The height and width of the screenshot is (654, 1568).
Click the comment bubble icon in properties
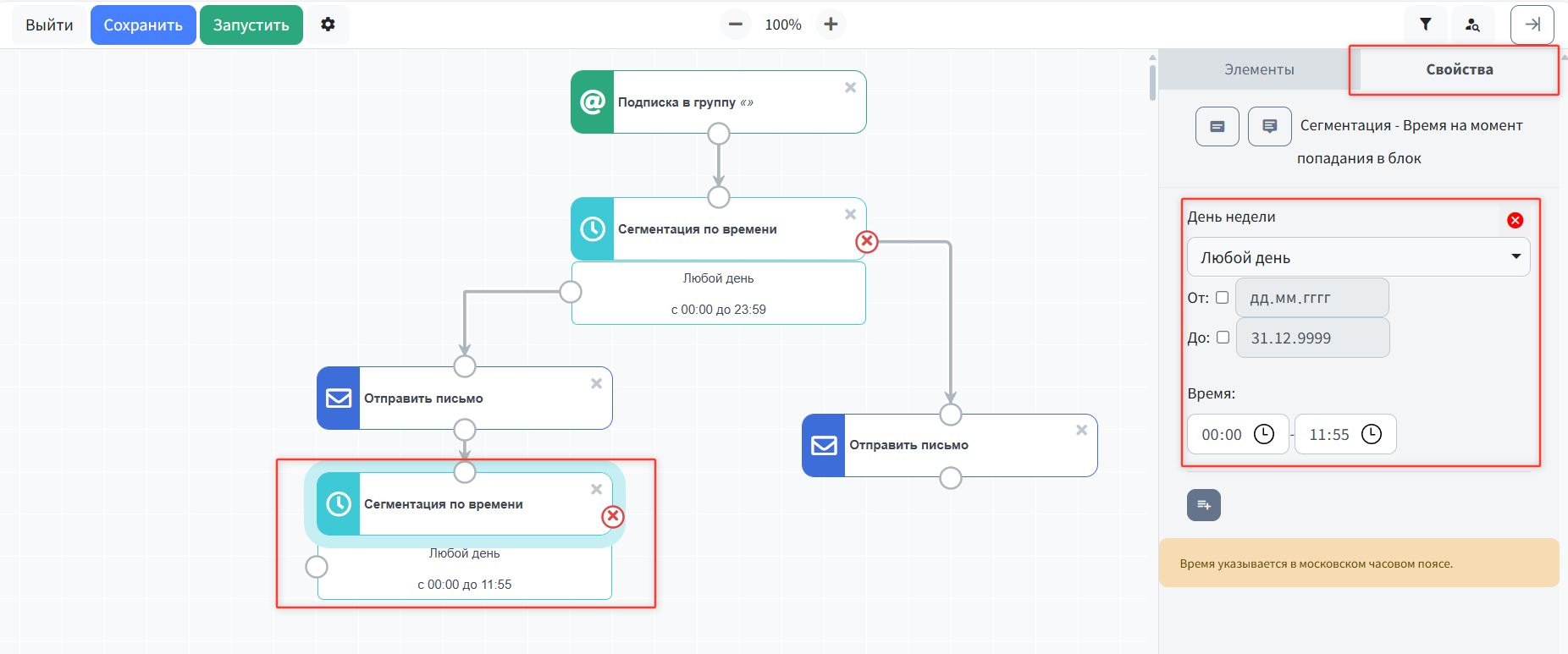[1269, 126]
